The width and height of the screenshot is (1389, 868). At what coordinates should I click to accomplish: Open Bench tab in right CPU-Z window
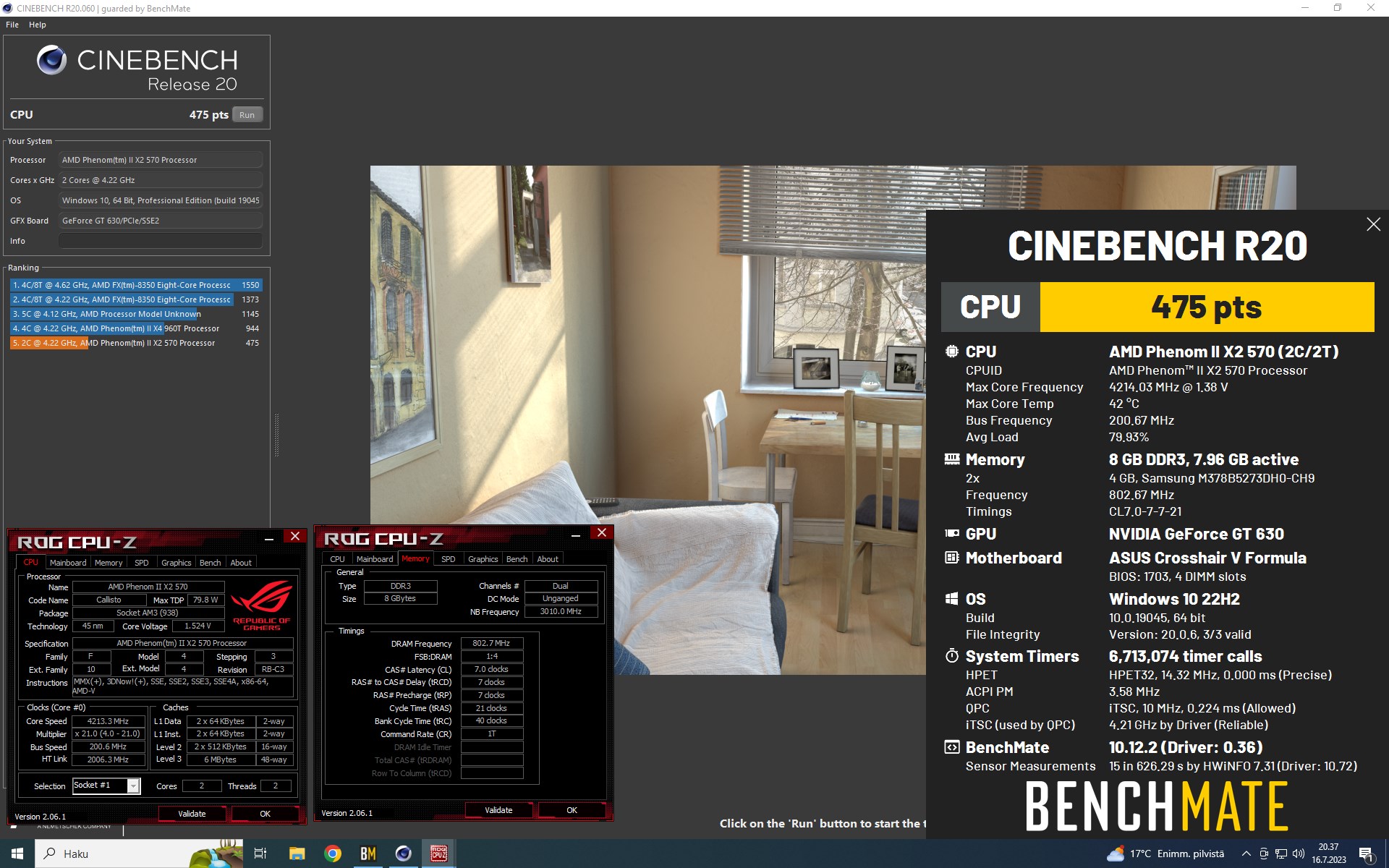coord(517,559)
